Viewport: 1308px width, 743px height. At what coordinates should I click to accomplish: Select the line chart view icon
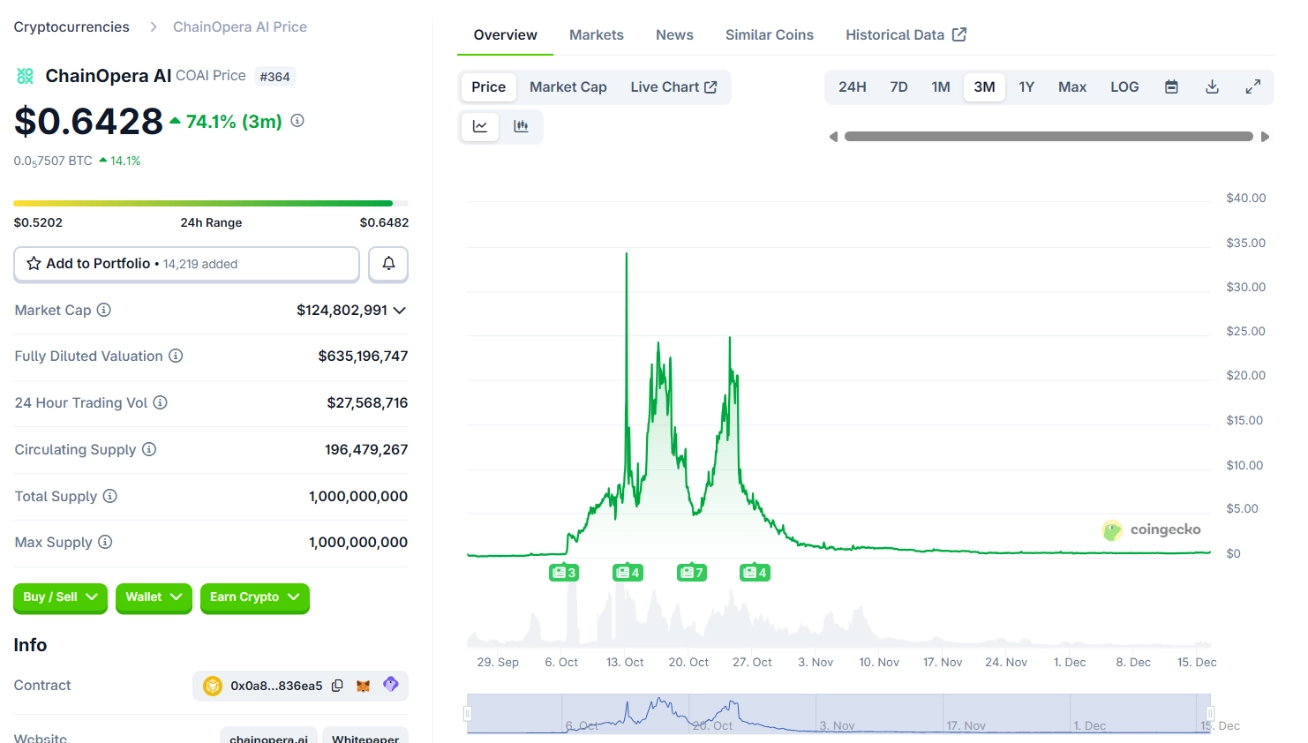(x=480, y=126)
